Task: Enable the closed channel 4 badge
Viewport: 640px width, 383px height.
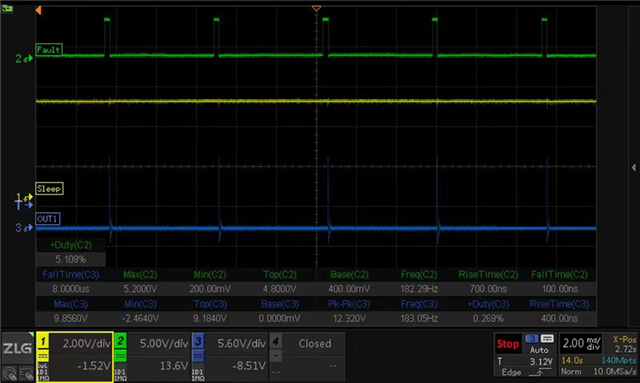Action: pos(276,341)
